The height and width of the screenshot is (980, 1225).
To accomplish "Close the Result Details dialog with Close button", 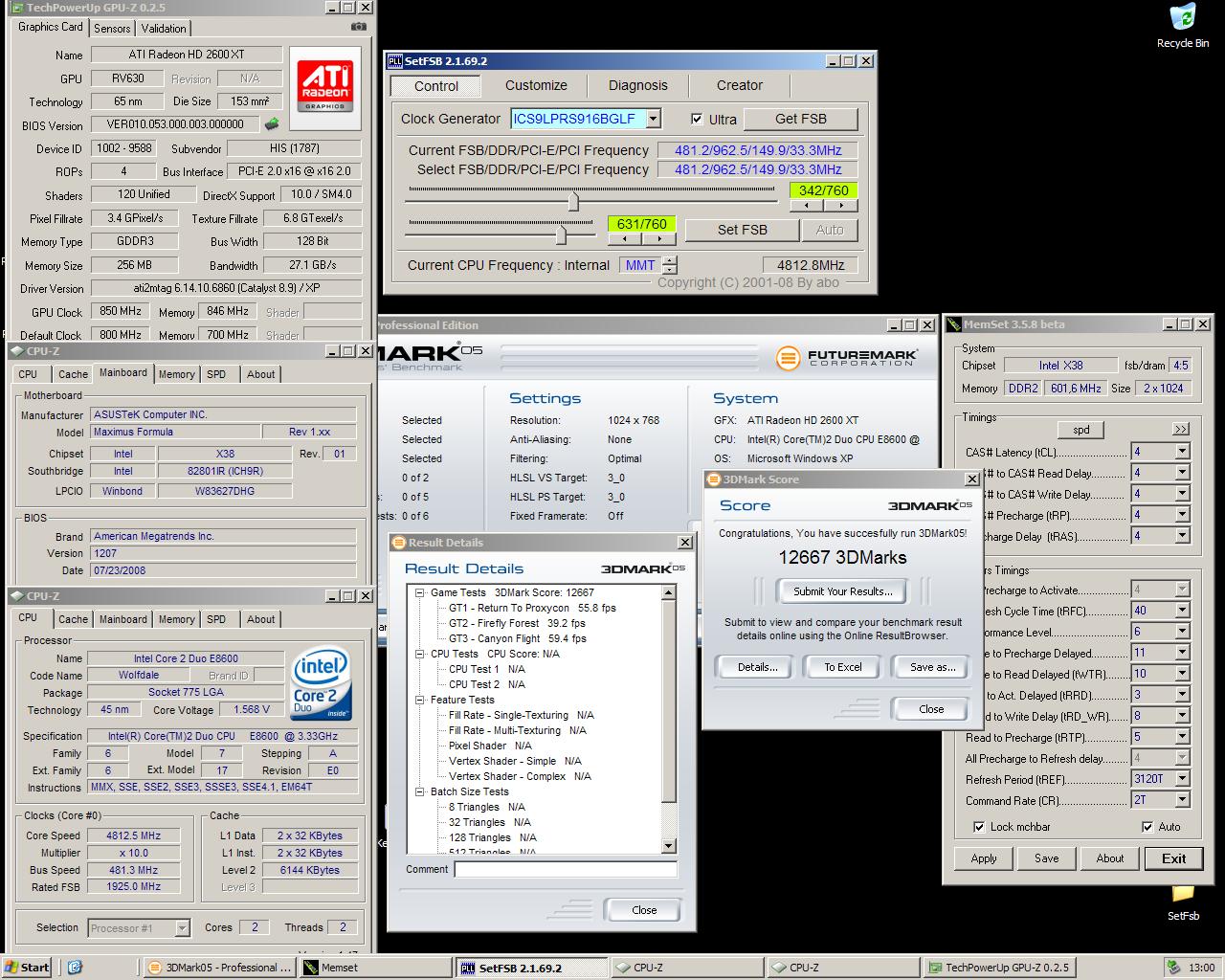I will [x=644, y=910].
